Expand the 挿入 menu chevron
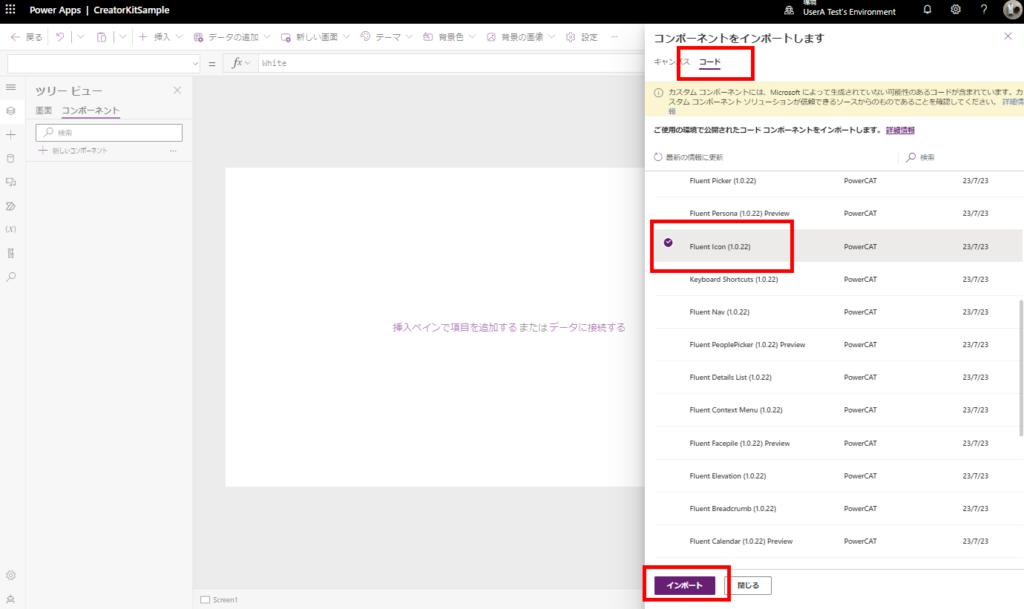The image size is (1024, 609). (x=179, y=37)
